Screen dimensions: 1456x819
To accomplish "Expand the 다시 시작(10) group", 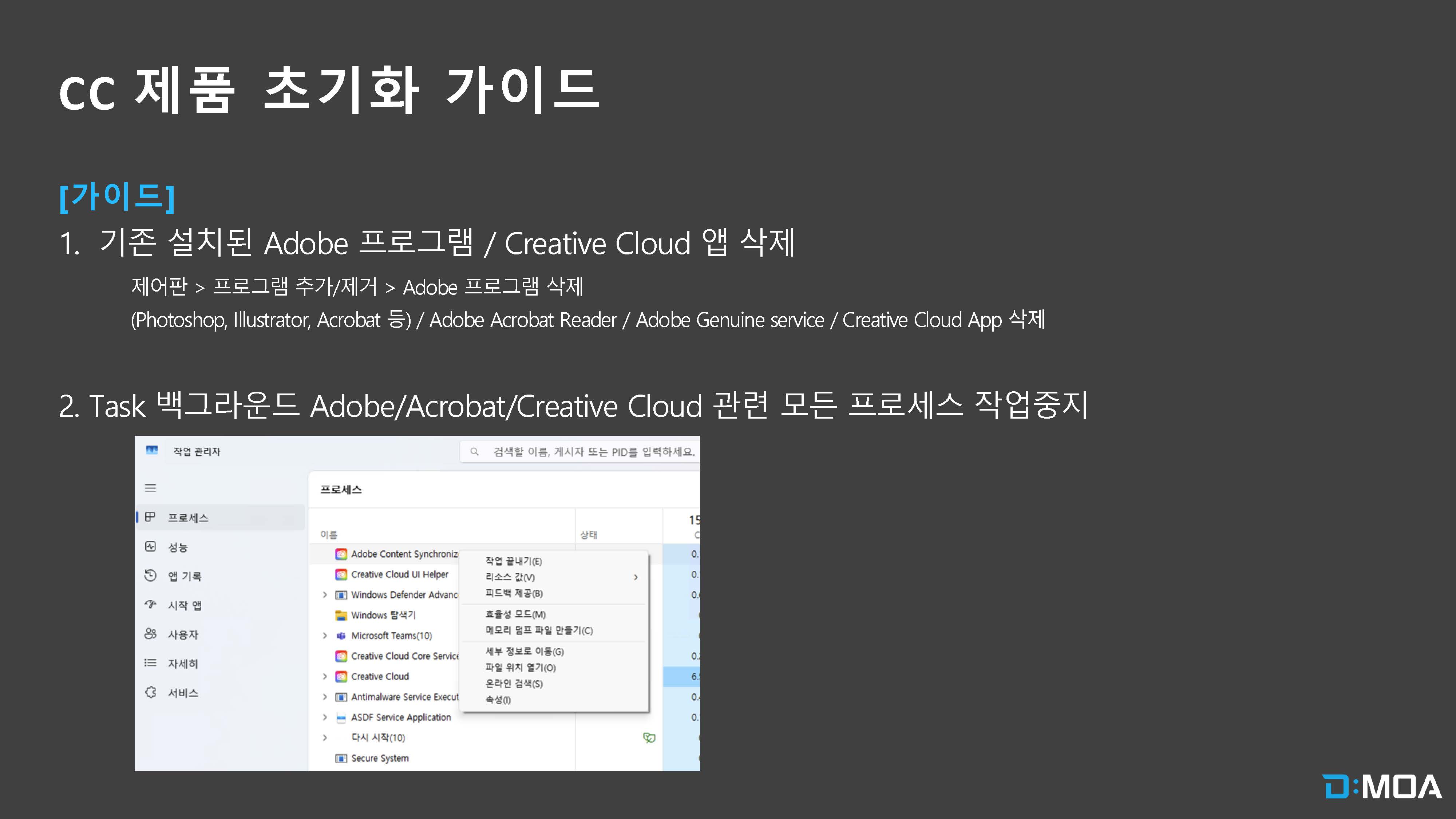I will click(325, 737).
